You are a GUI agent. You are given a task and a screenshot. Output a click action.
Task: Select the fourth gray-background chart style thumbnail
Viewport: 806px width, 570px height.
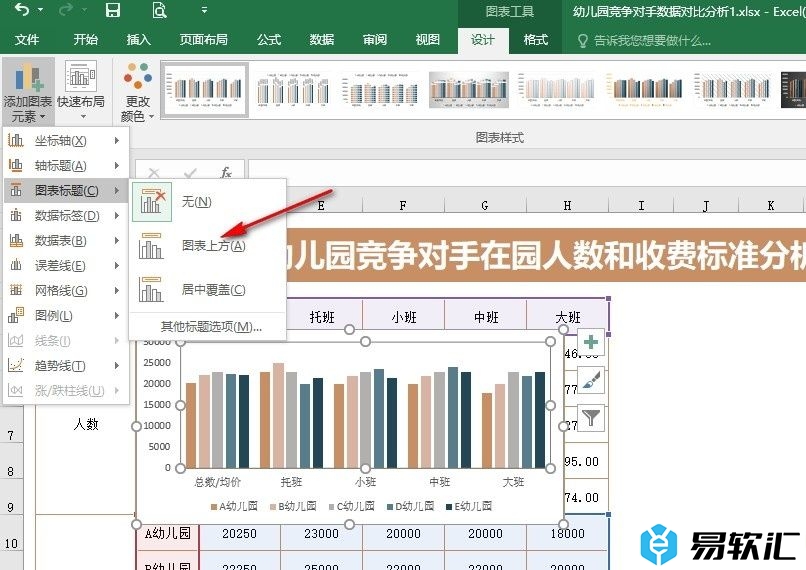click(469, 89)
